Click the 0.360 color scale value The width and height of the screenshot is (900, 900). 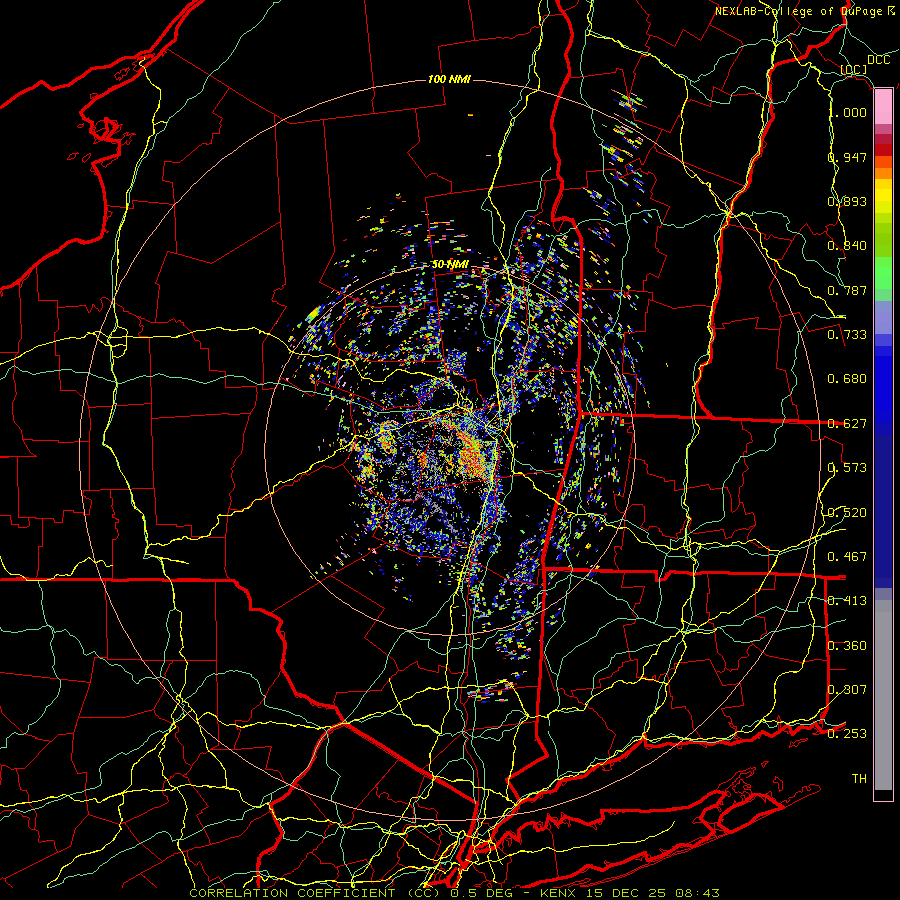pos(847,646)
